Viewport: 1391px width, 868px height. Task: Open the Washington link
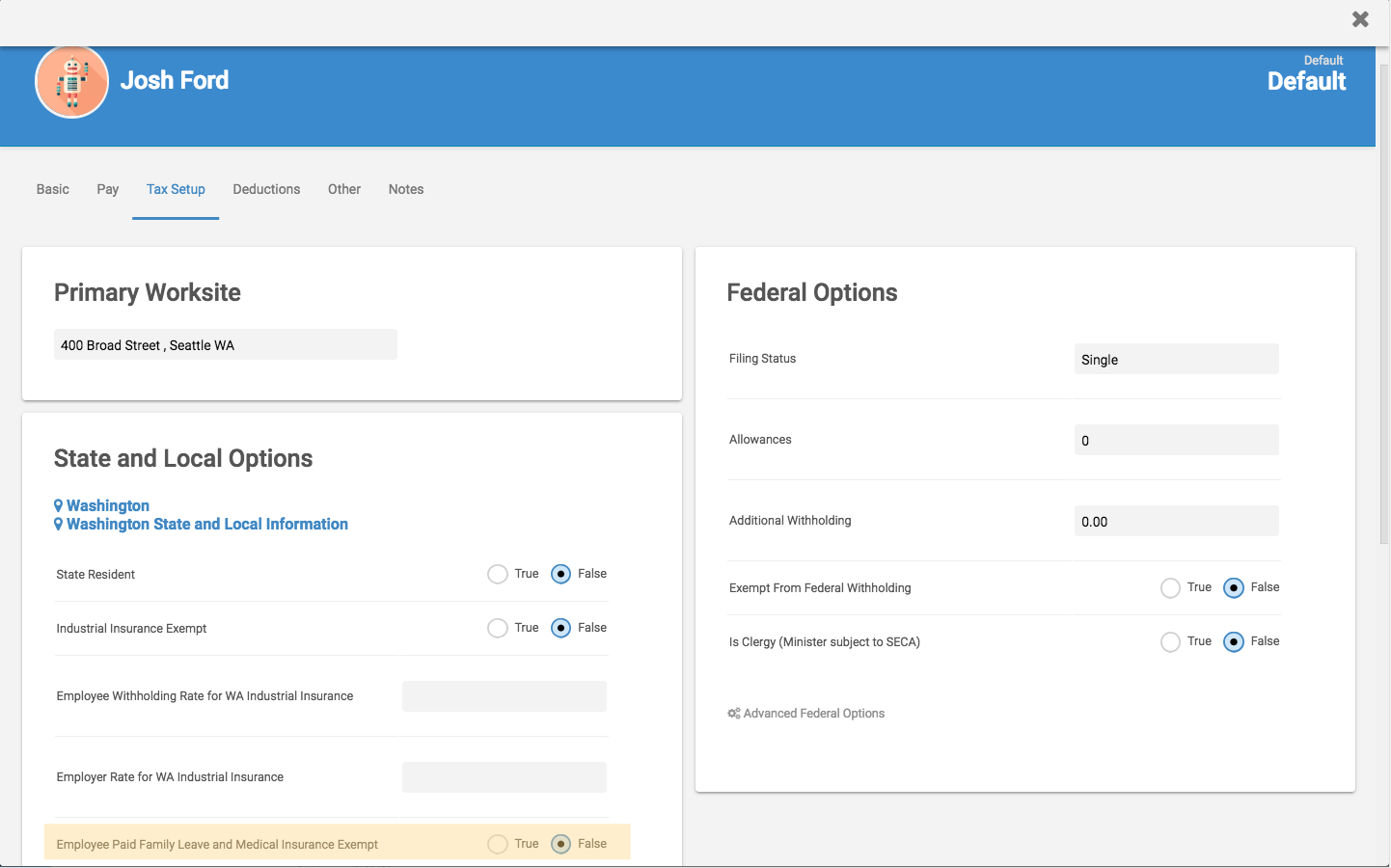pos(108,505)
